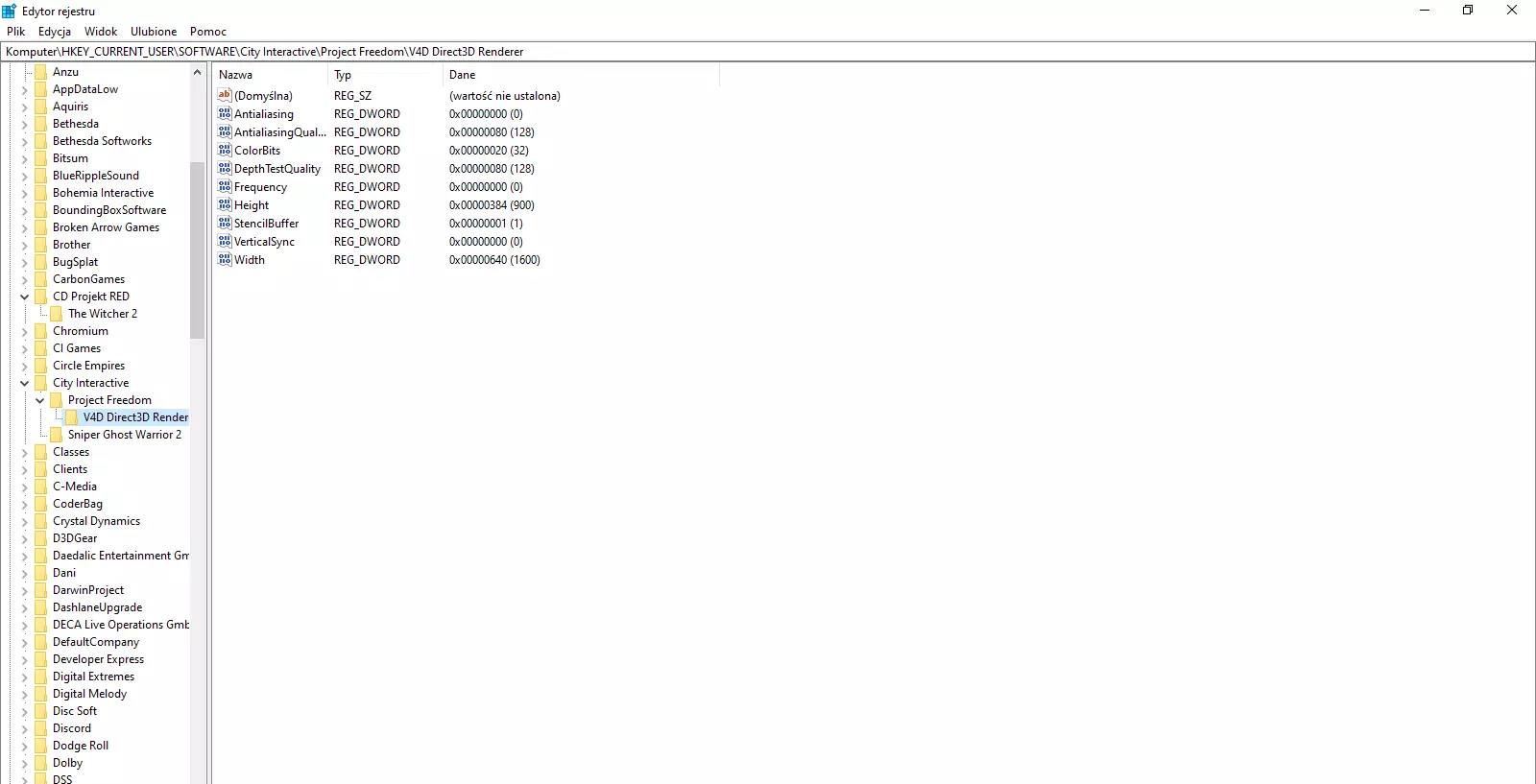Screen dimensions: 1536x784
Task: Click the folder icon for Chromium
Action: (x=40, y=331)
